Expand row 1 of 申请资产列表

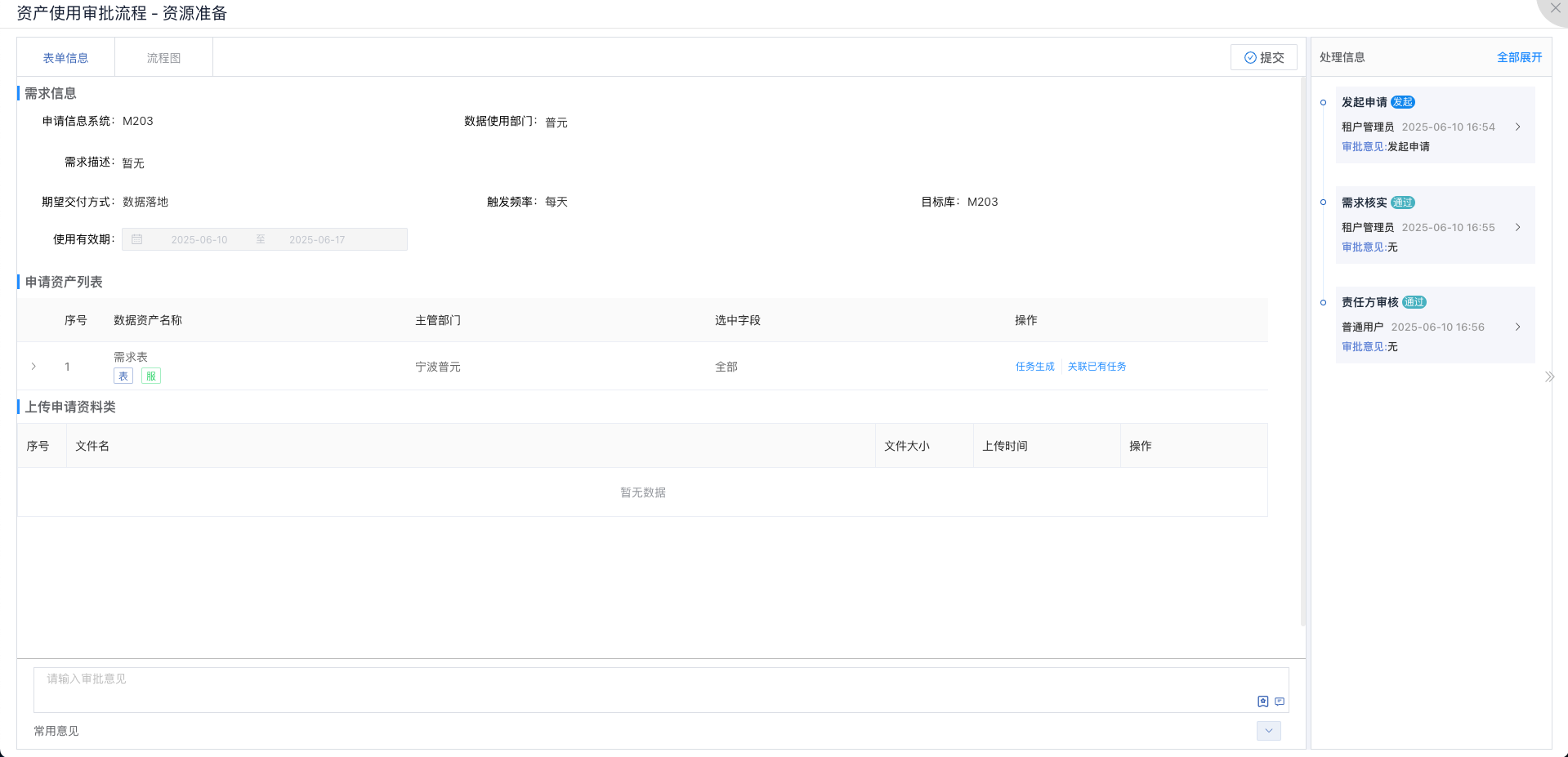(x=34, y=367)
